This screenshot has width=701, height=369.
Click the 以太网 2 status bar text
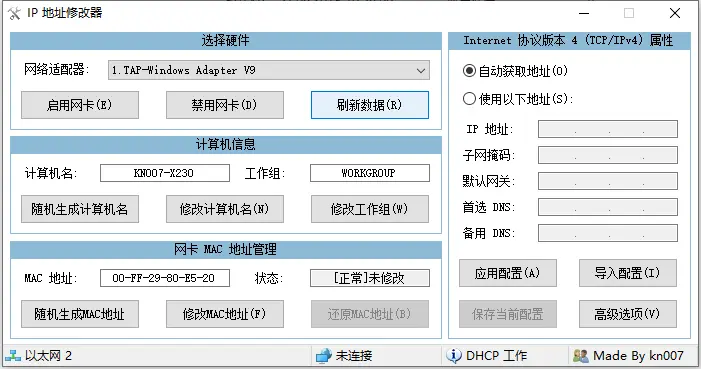[48, 356]
